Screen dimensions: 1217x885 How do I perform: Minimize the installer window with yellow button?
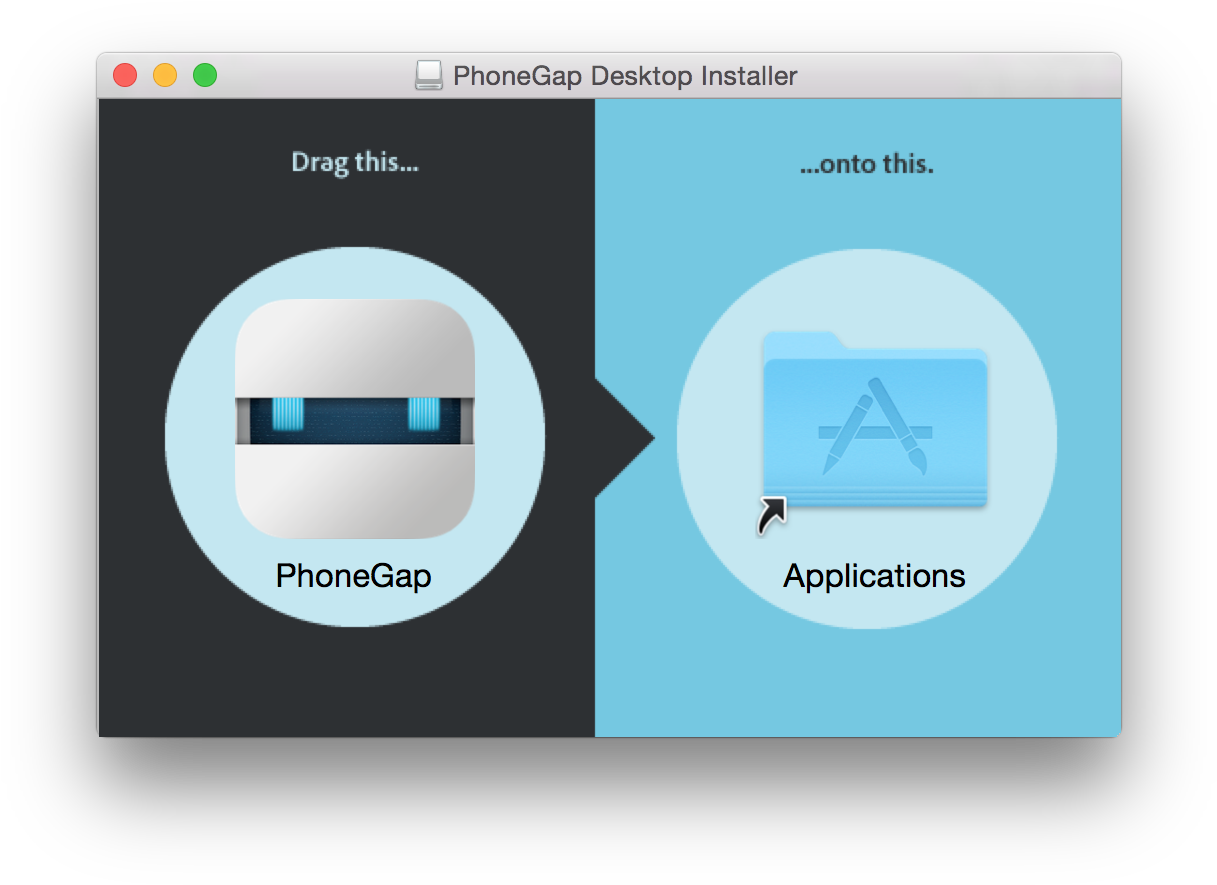(x=165, y=75)
